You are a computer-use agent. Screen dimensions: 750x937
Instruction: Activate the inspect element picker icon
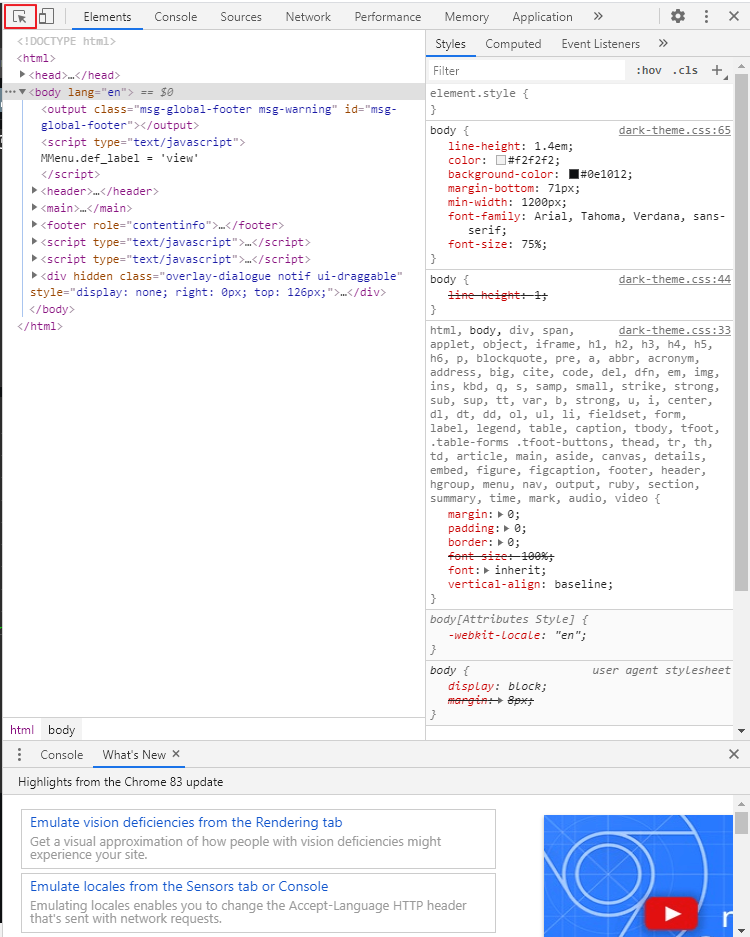tap(20, 17)
